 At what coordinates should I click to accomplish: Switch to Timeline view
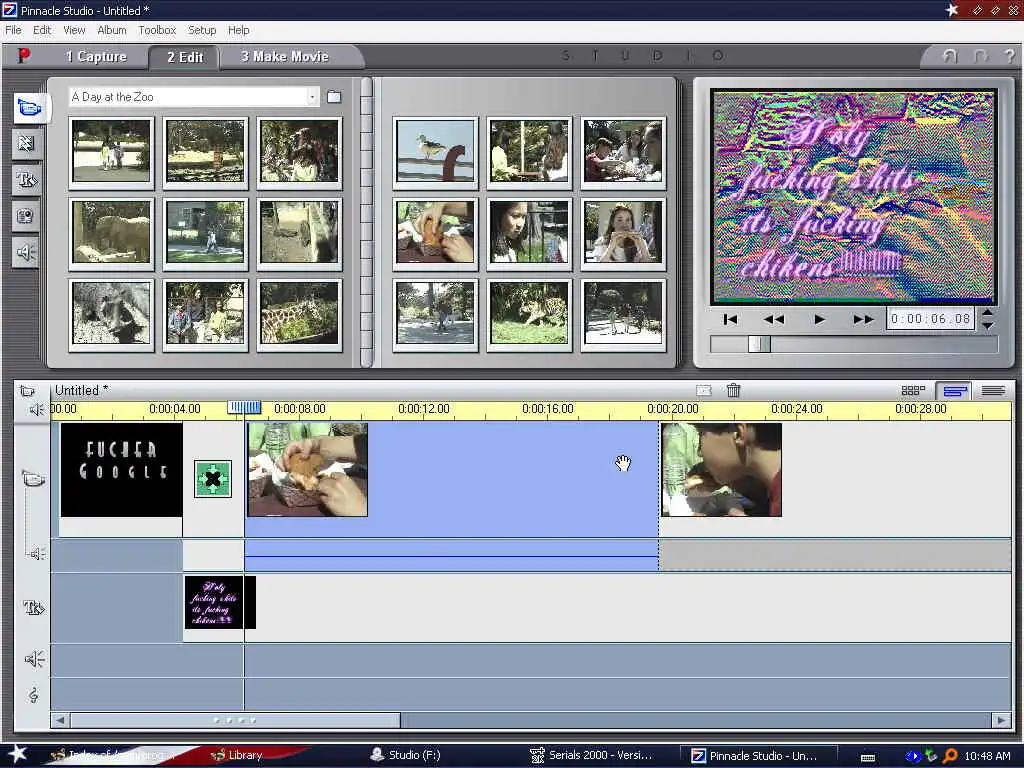[954, 391]
